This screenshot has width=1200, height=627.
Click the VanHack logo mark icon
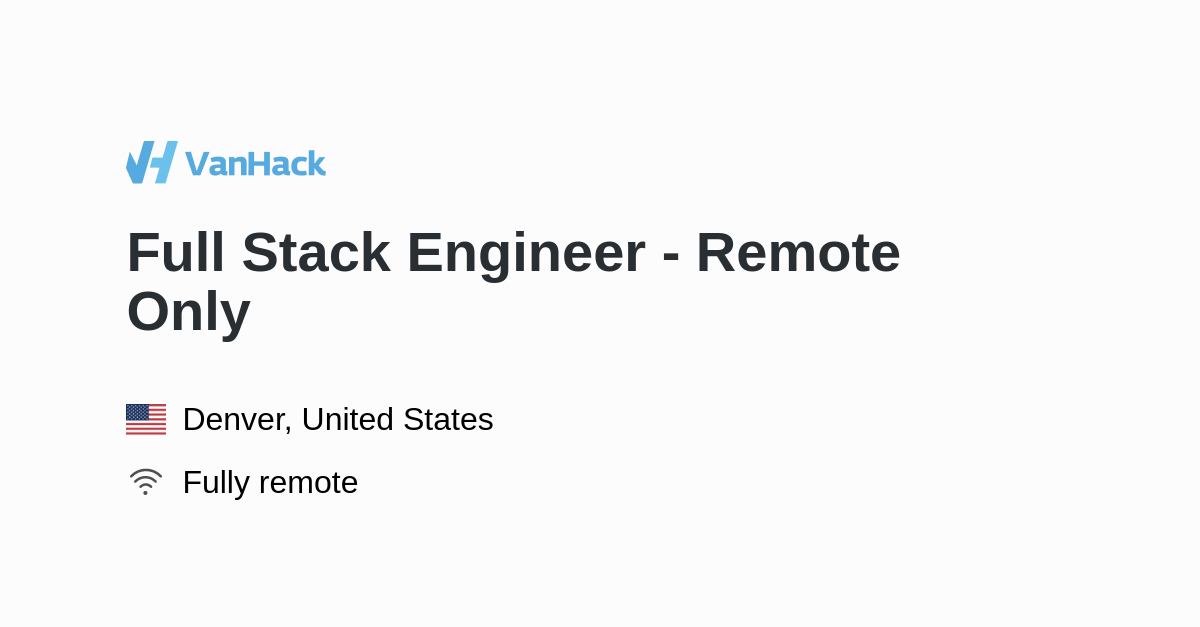(151, 162)
